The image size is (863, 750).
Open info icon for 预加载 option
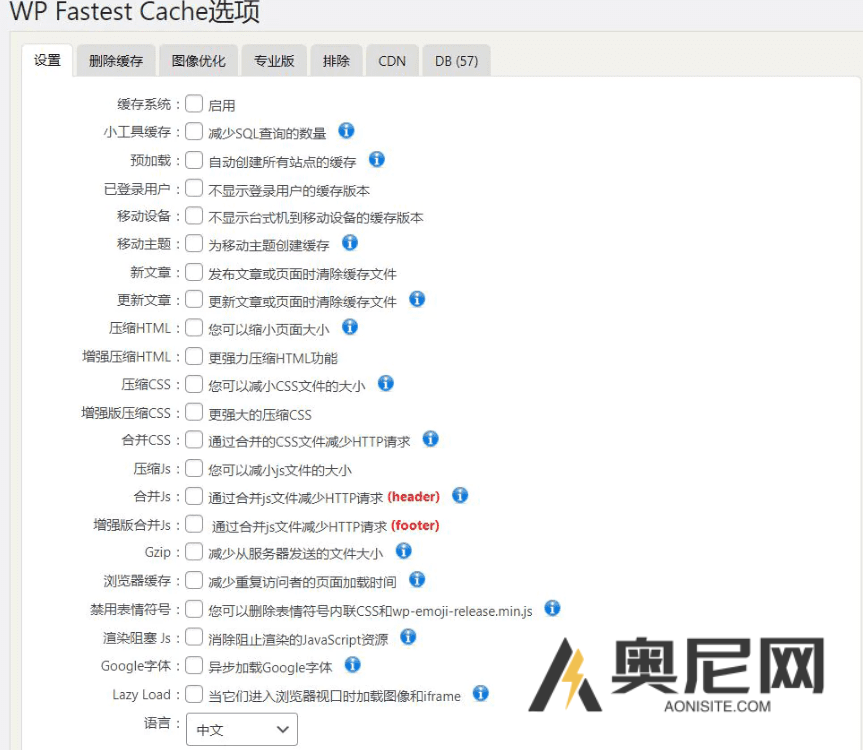click(x=376, y=160)
